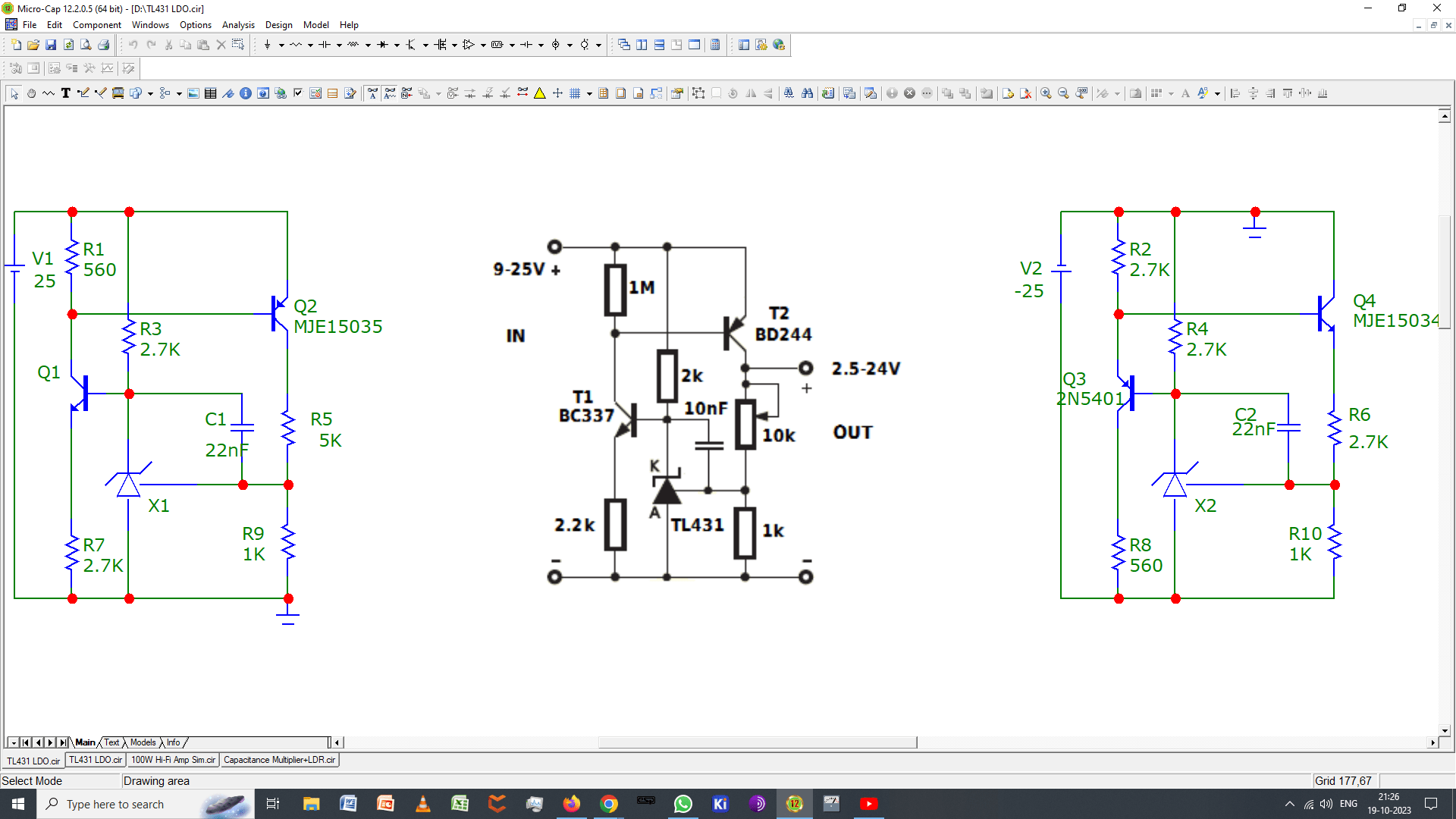Screen dimensions: 1456x819
Task: Open WhatsApp from the taskbar
Action: [682, 804]
